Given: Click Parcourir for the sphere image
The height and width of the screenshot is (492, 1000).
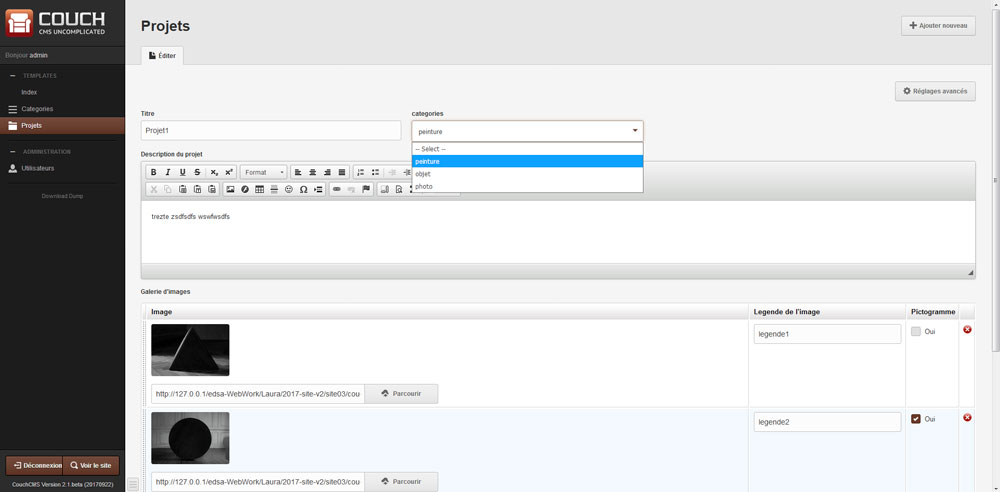Looking at the screenshot, I should coord(401,482).
